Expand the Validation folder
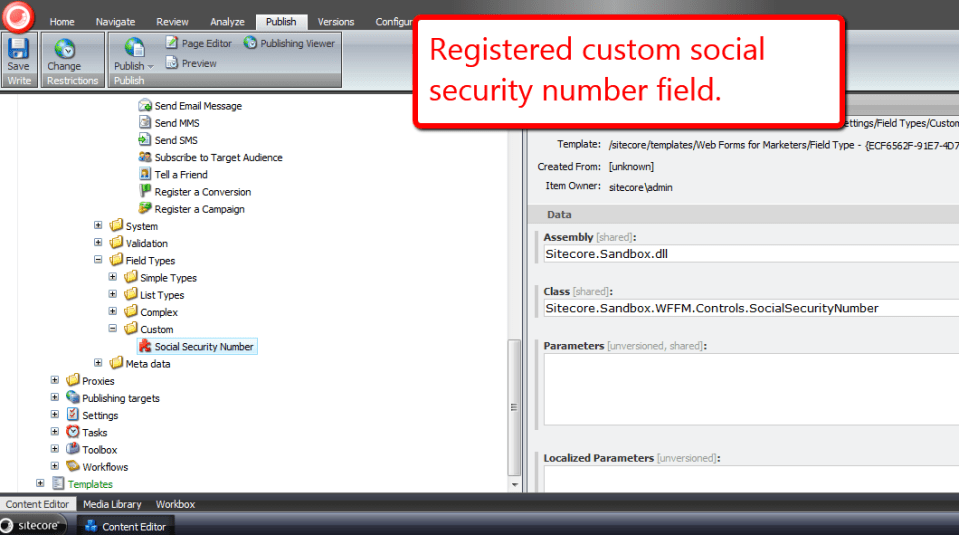This screenshot has width=959, height=535. click(98, 243)
